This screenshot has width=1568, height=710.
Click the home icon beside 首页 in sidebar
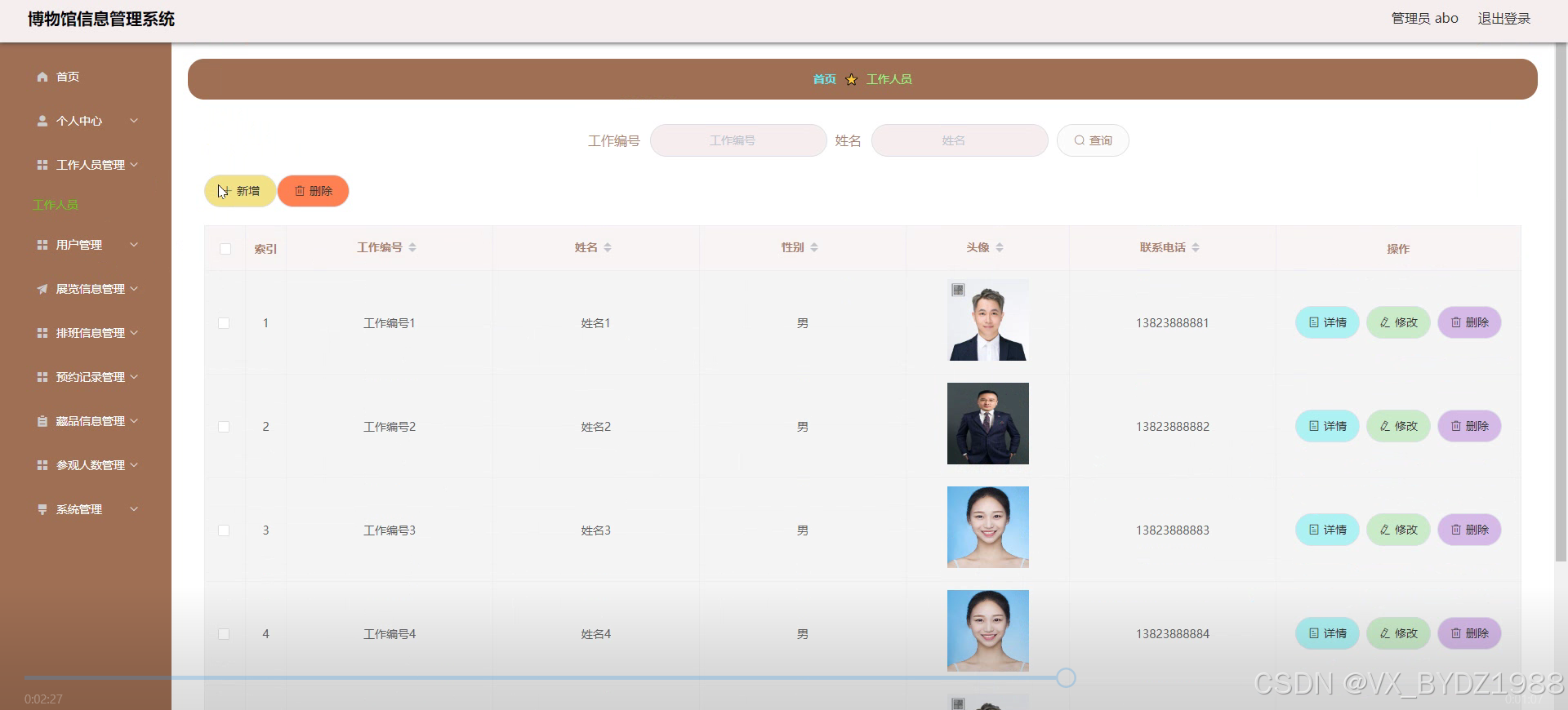[x=42, y=77]
